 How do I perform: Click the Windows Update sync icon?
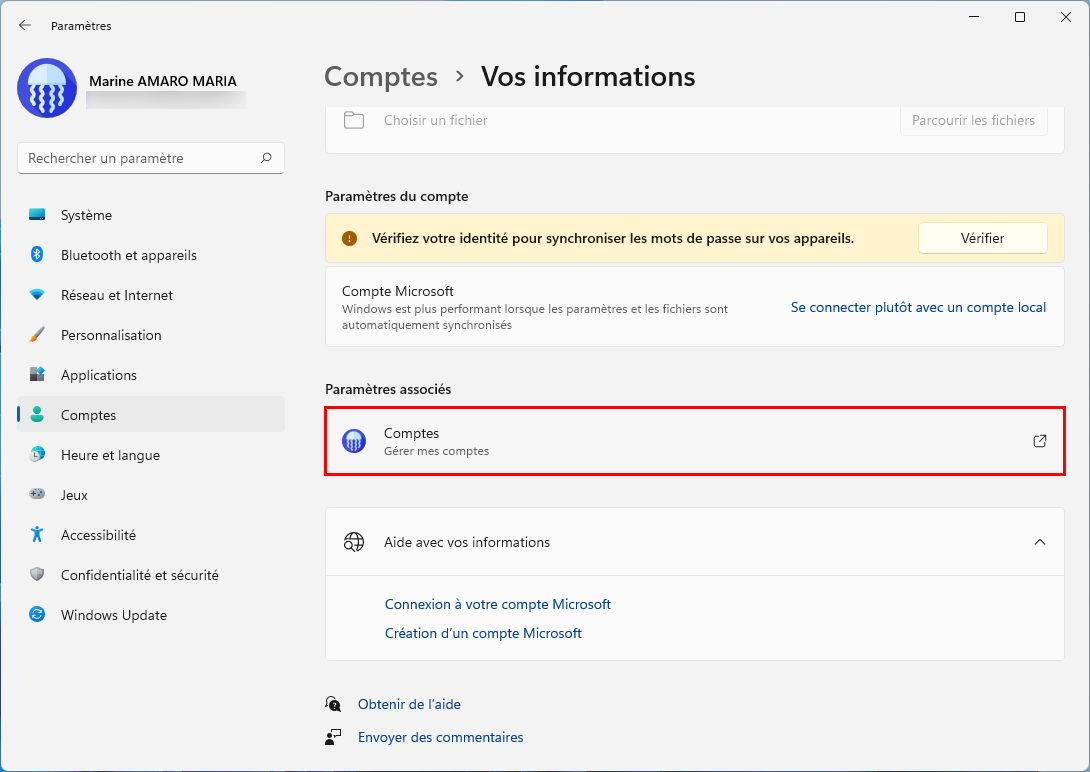tap(37, 614)
